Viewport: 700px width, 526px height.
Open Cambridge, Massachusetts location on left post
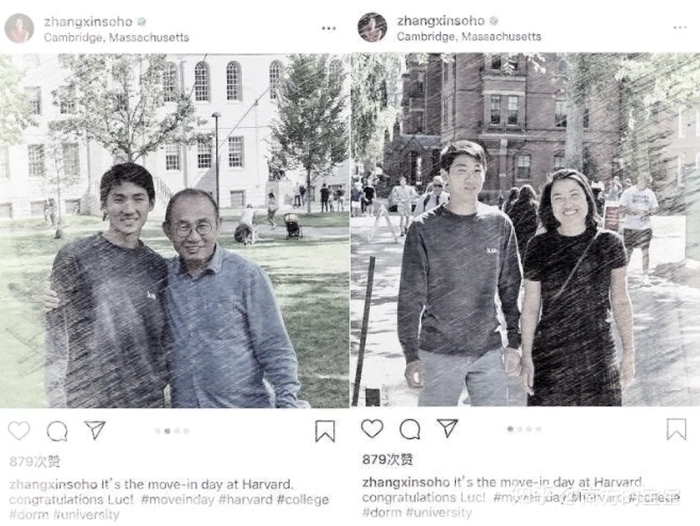click(x=117, y=38)
